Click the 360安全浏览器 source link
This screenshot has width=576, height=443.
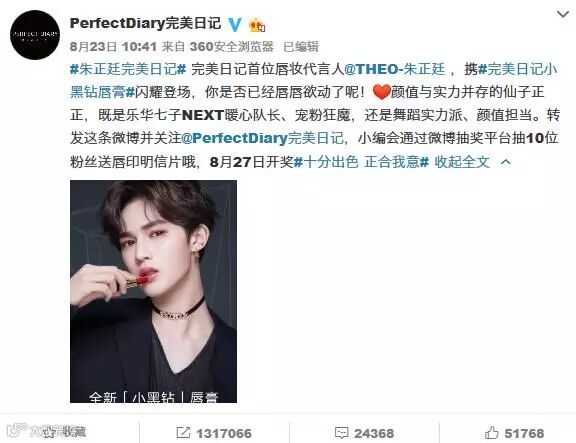click(231, 47)
